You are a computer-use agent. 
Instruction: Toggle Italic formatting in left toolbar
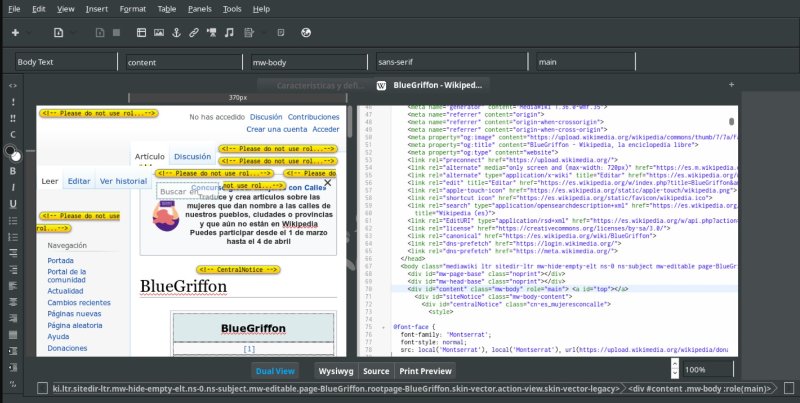[x=13, y=187]
